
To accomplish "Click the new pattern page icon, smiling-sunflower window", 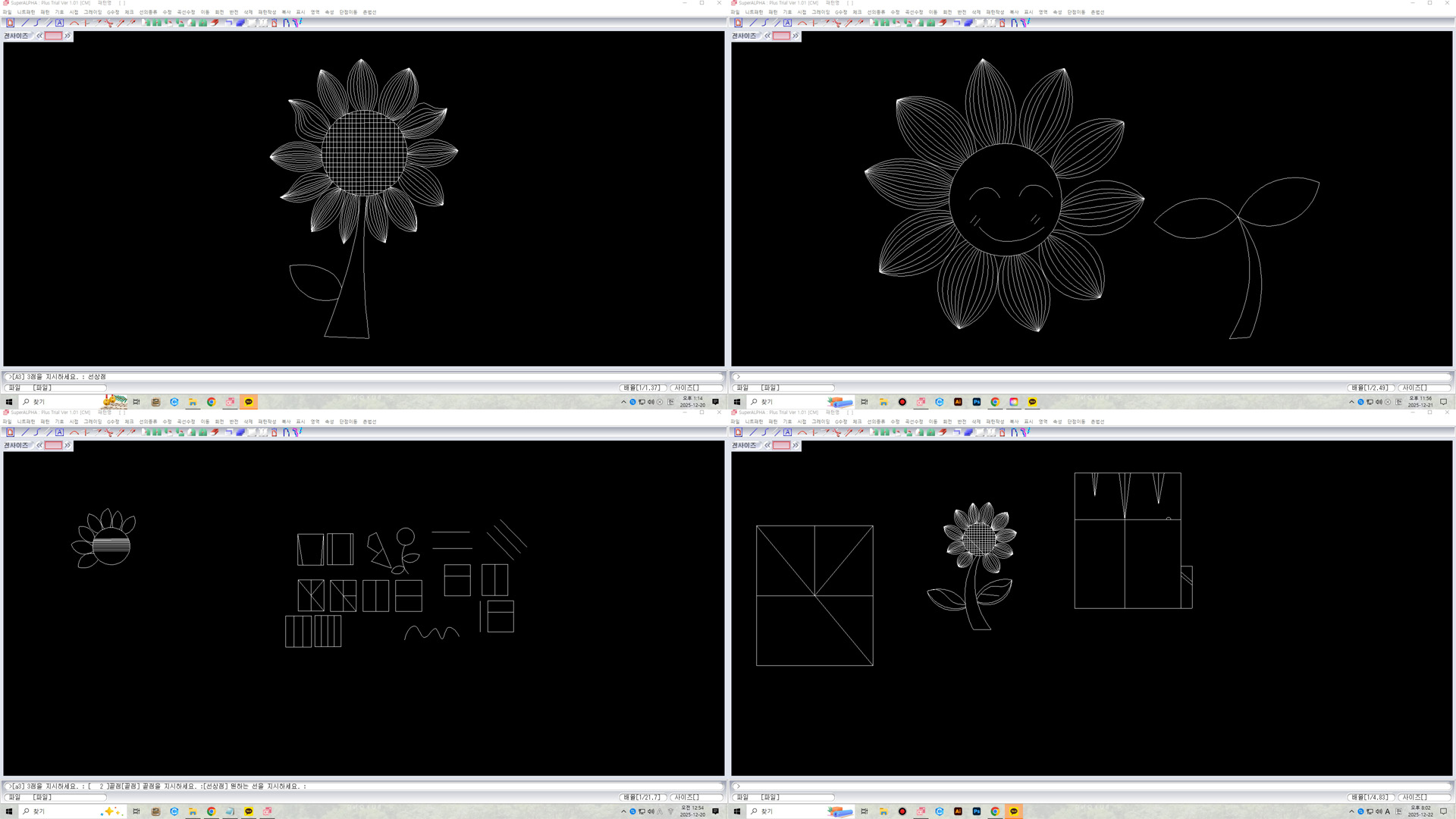I will click(738, 23).
